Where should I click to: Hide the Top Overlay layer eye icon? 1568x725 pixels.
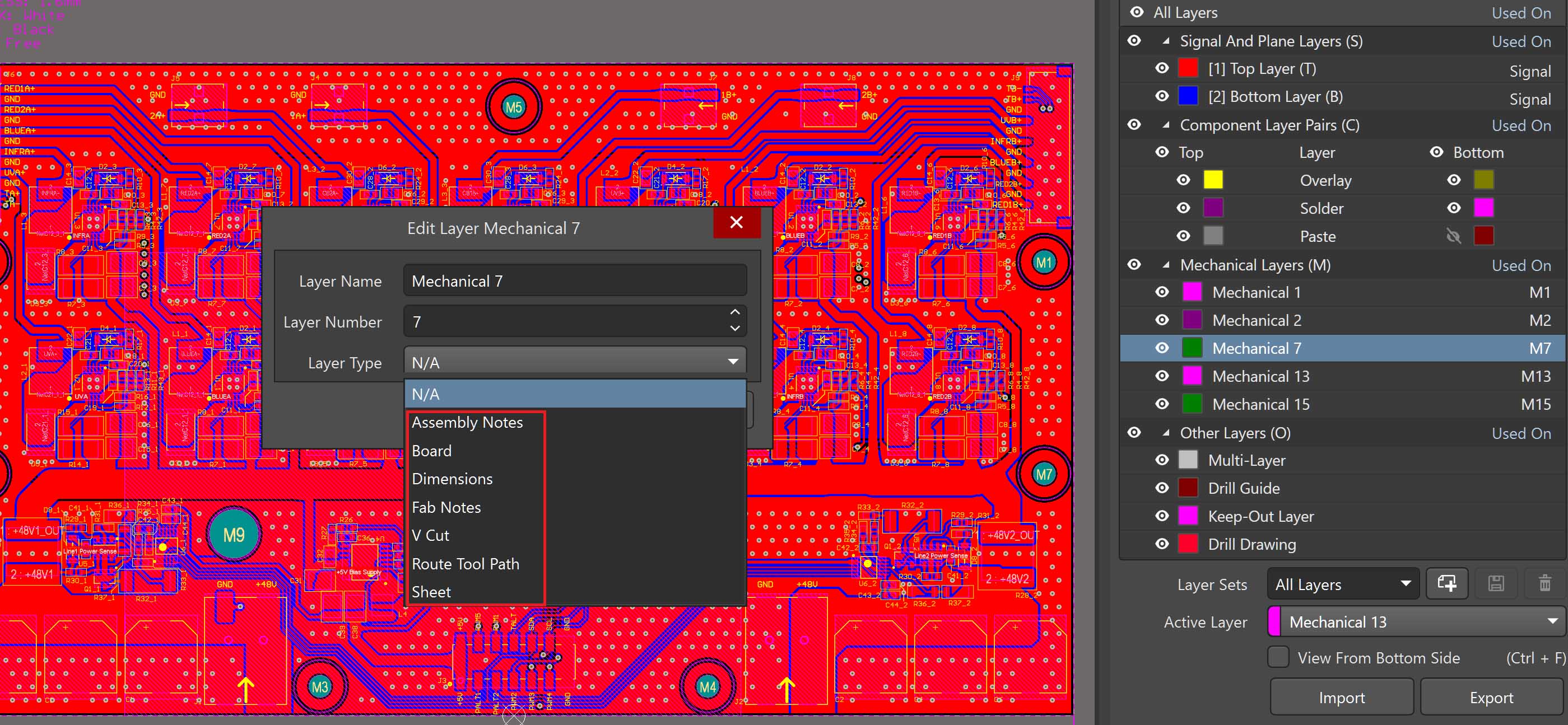1183,180
